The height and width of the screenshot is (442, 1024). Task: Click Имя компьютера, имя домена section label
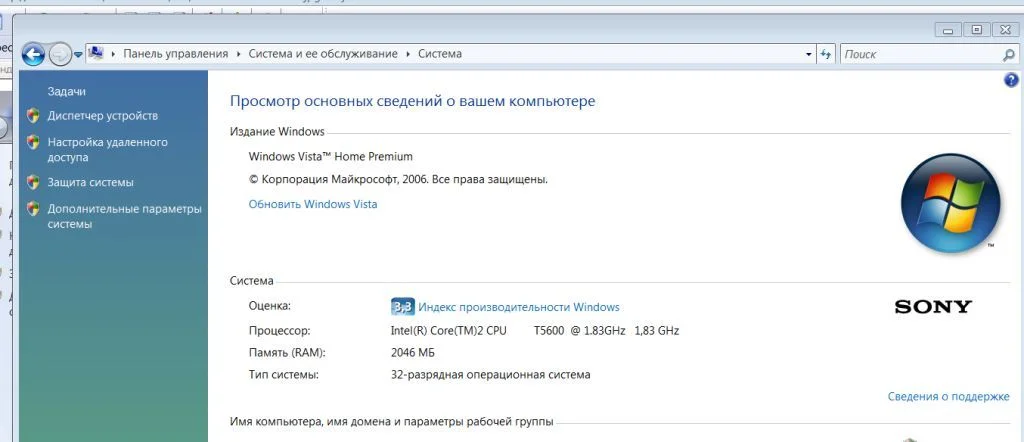click(x=391, y=422)
